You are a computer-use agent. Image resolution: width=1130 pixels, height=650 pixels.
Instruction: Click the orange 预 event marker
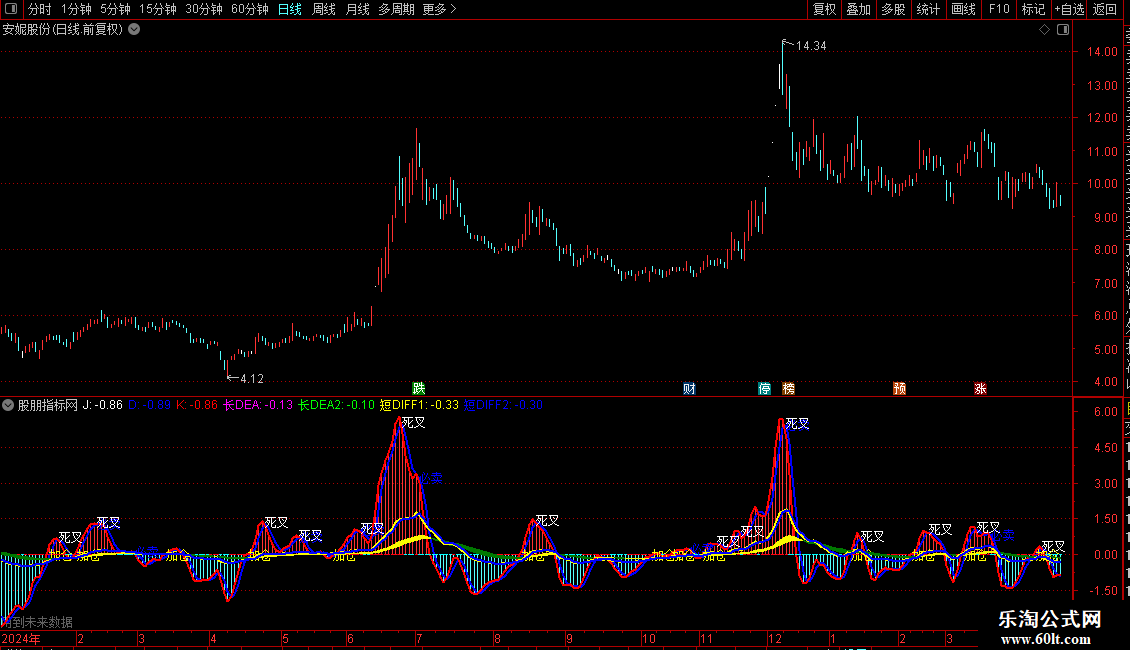pyautogui.click(x=899, y=388)
